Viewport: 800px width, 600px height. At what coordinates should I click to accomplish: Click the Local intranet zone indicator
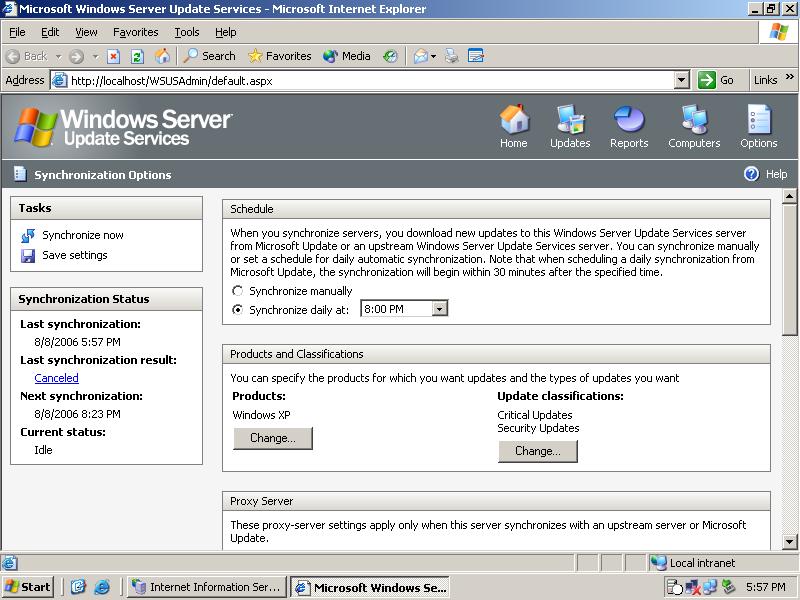point(694,563)
